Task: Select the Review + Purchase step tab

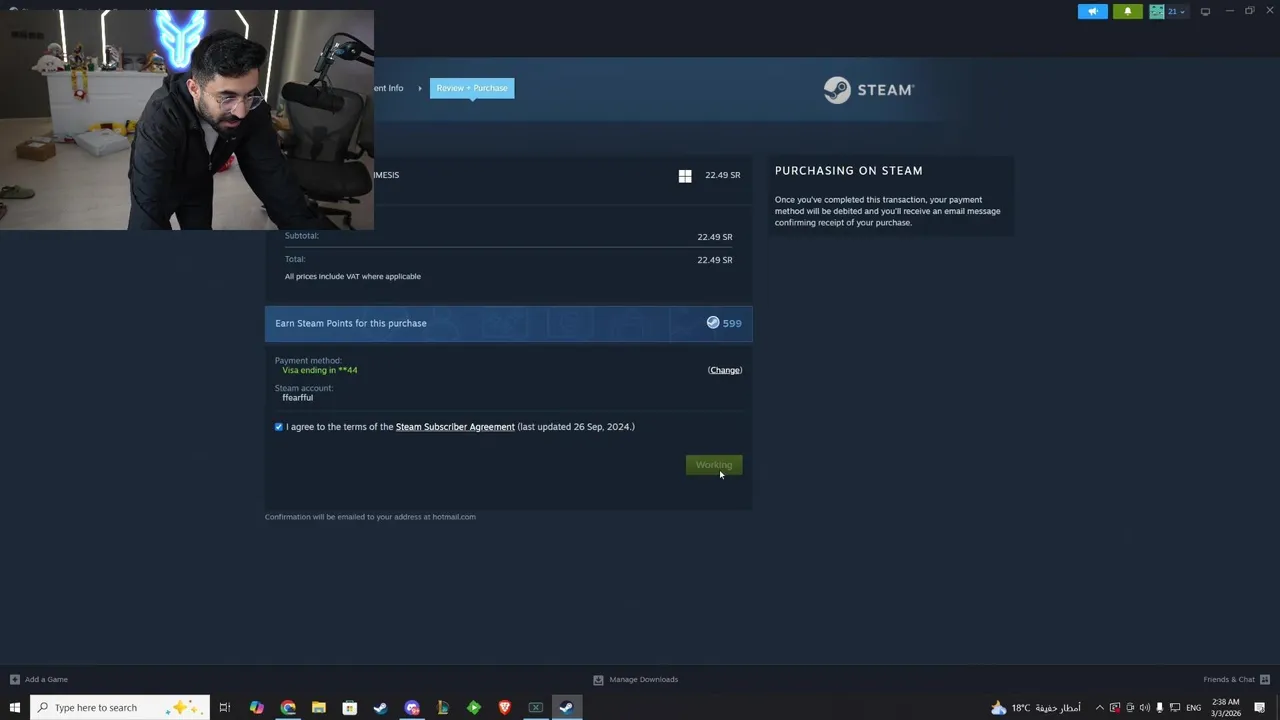Action: click(472, 88)
